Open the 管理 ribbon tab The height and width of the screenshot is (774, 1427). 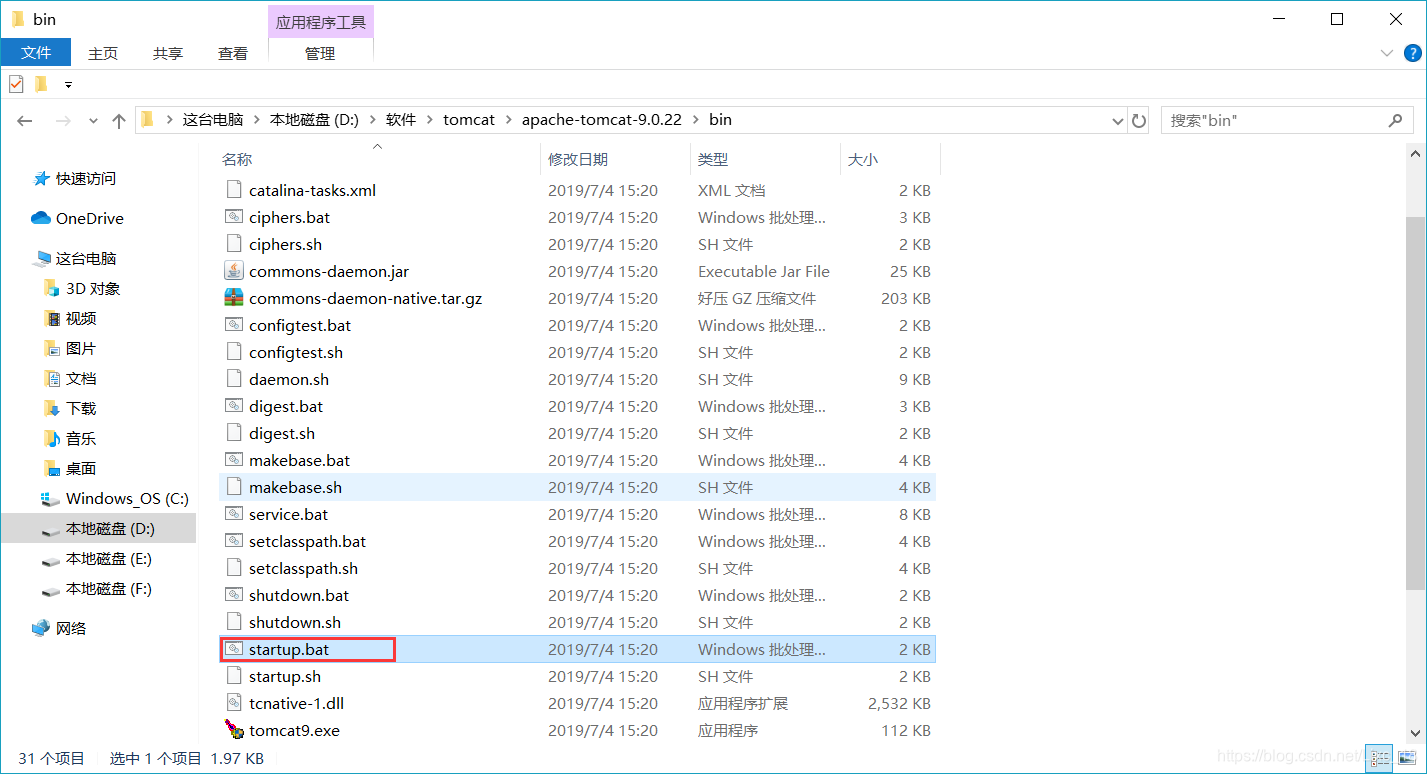pos(320,53)
